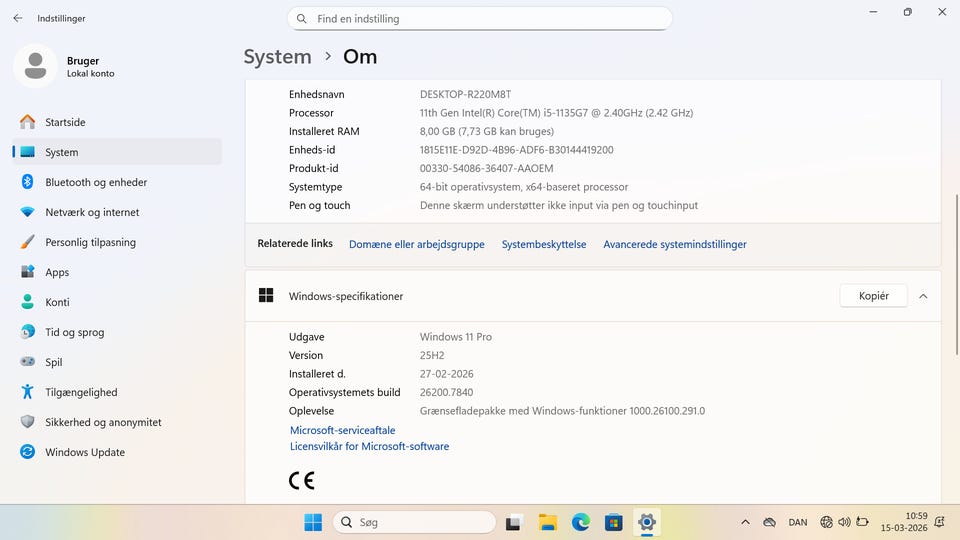Image resolution: width=960 pixels, height=540 pixels.
Task: Open File Explorer from the taskbar
Action: point(547,522)
